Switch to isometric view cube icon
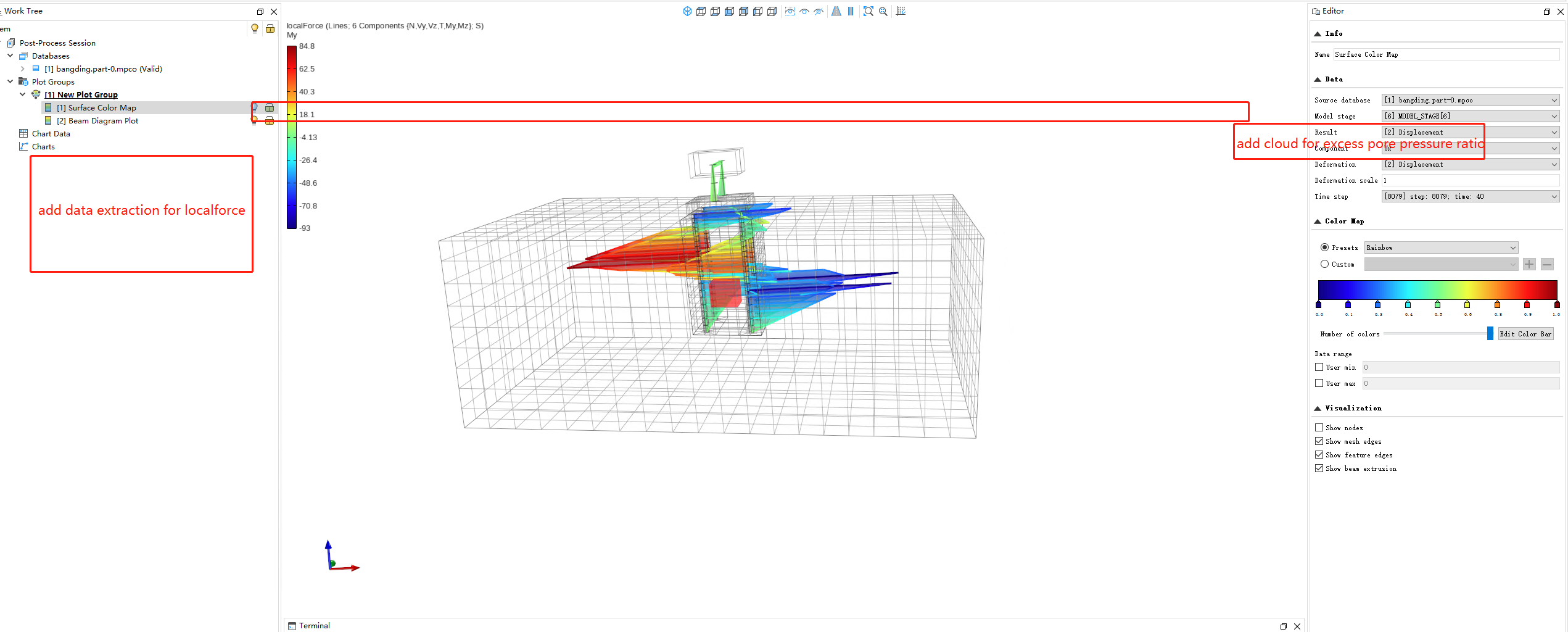 687,11
